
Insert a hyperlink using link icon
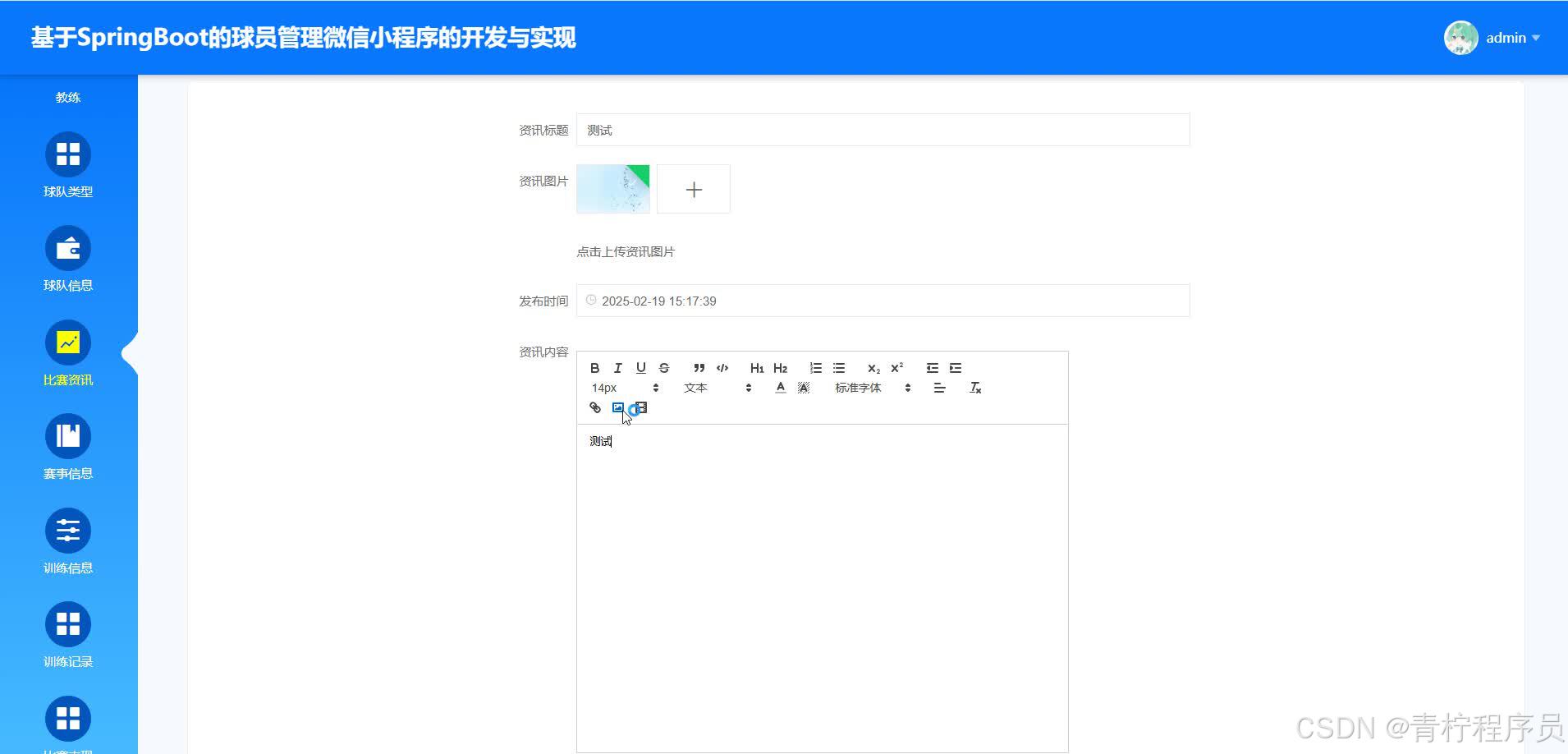tap(595, 407)
